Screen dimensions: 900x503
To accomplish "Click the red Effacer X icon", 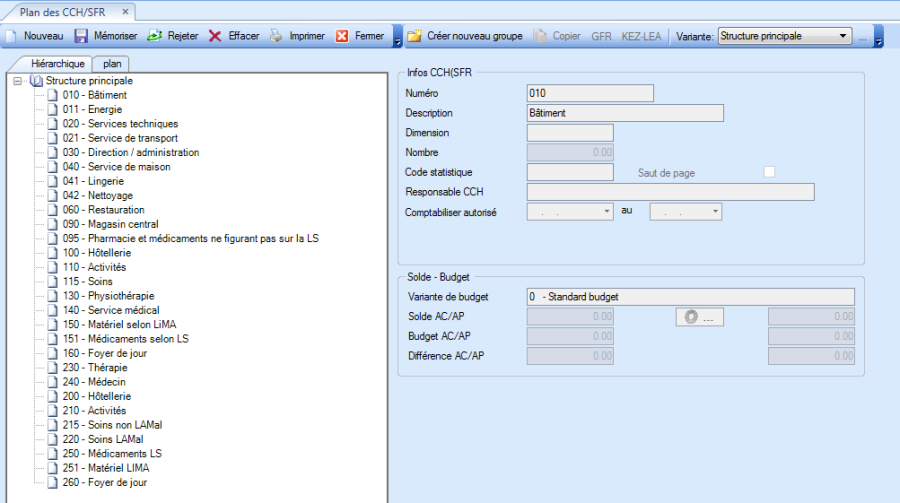I will [x=215, y=36].
